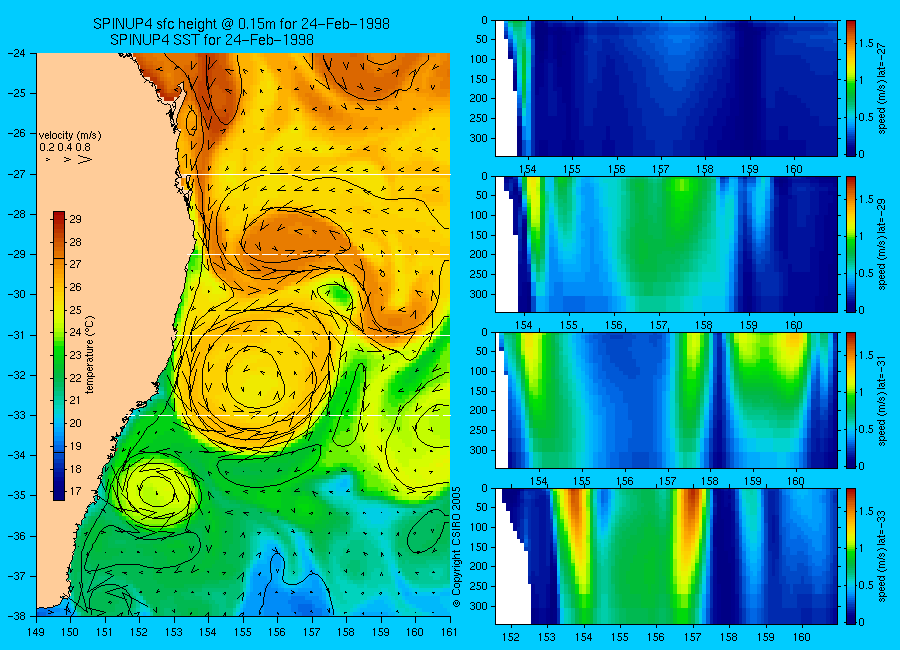Click the '0.2 0.4 0.8' velocity scale values

pyautogui.click(x=65, y=147)
